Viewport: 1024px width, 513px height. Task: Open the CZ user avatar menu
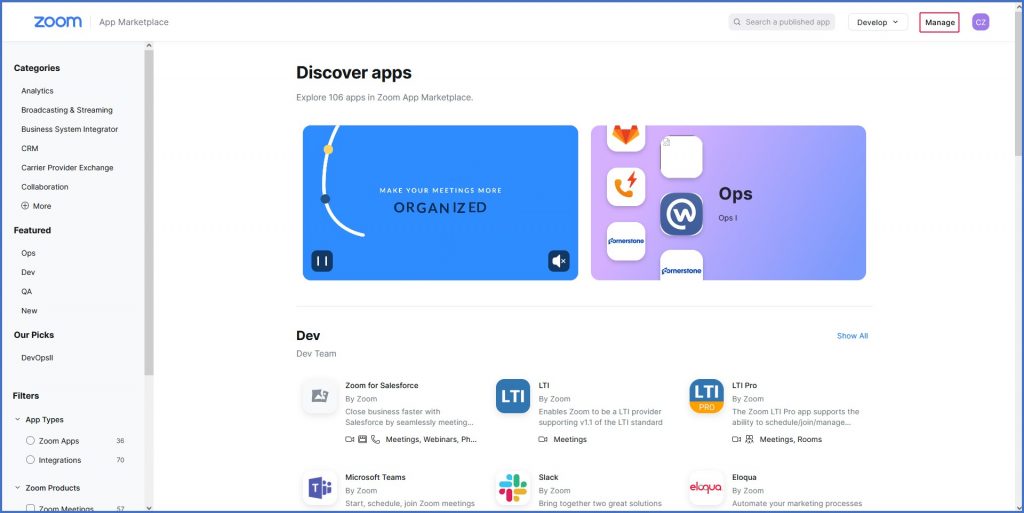(x=980, y=22)
